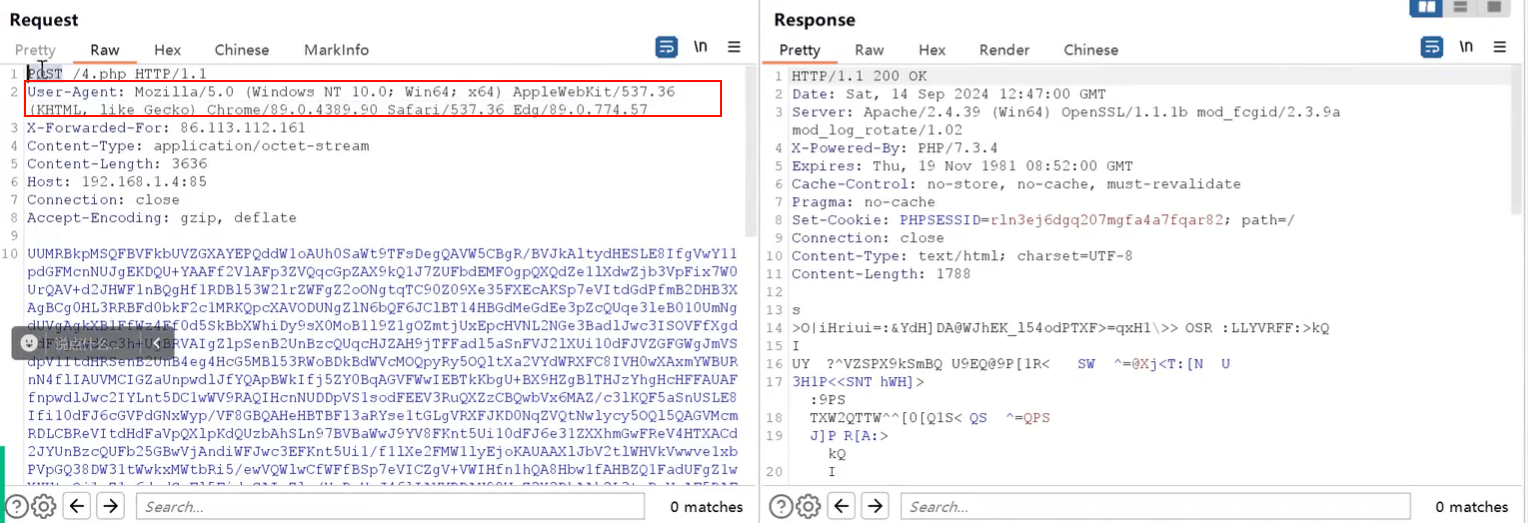Toggle non-printable characters (\n) in Response panel
Image resolution: width=1528 pixels, height=523 pixels.
point(1466,47)
